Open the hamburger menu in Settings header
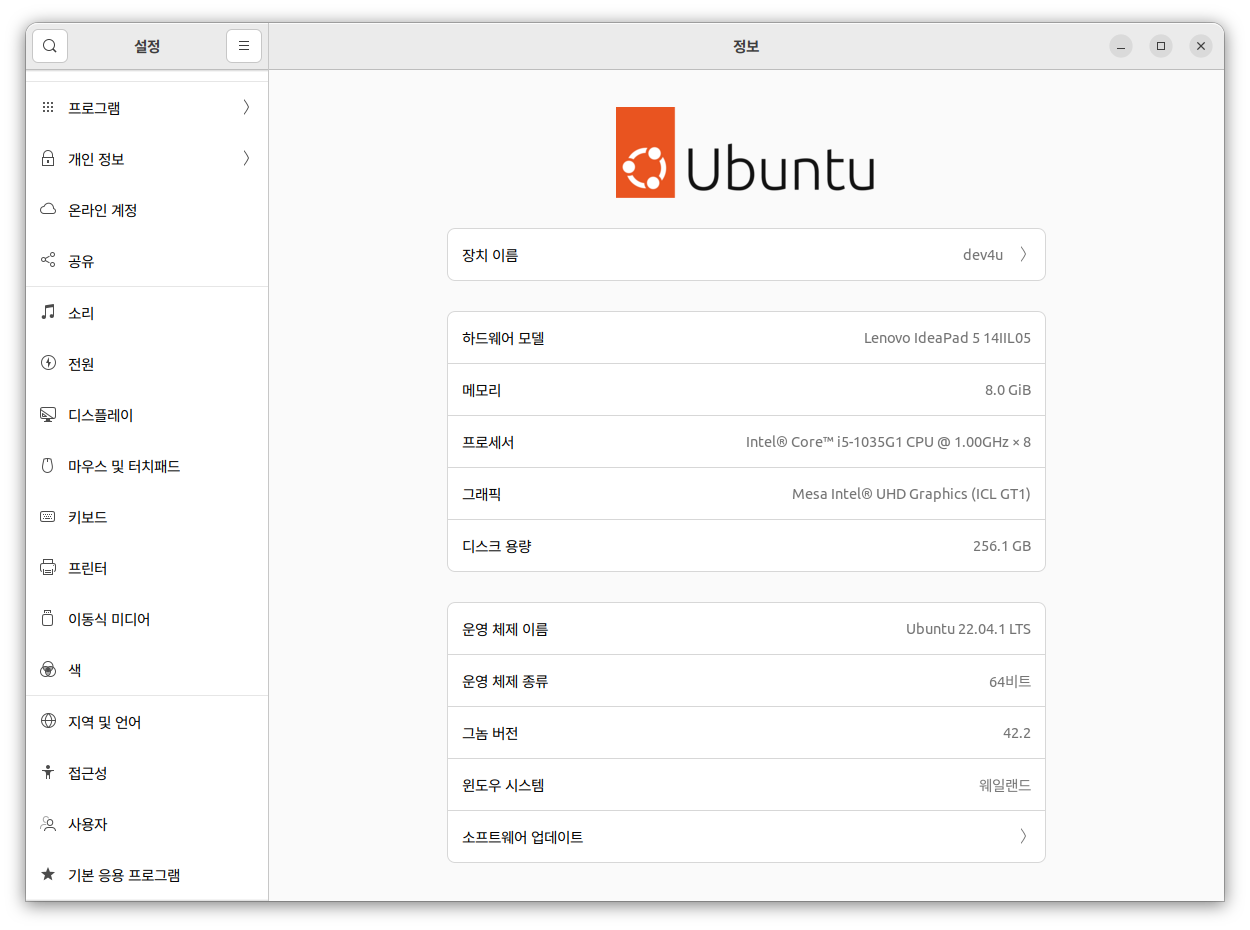 pos(244,46)
